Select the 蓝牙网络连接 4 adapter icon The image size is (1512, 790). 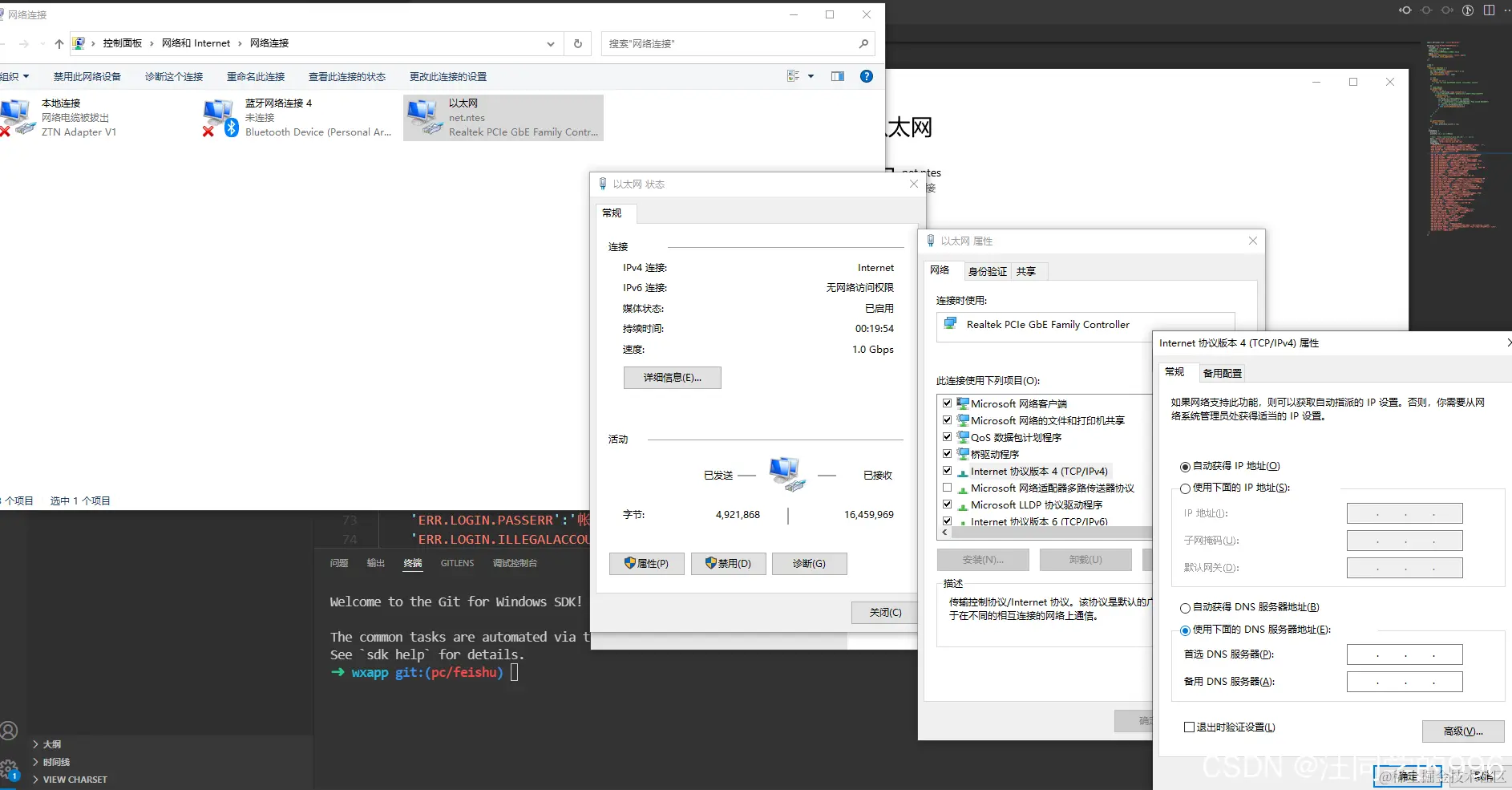(221, 118)
